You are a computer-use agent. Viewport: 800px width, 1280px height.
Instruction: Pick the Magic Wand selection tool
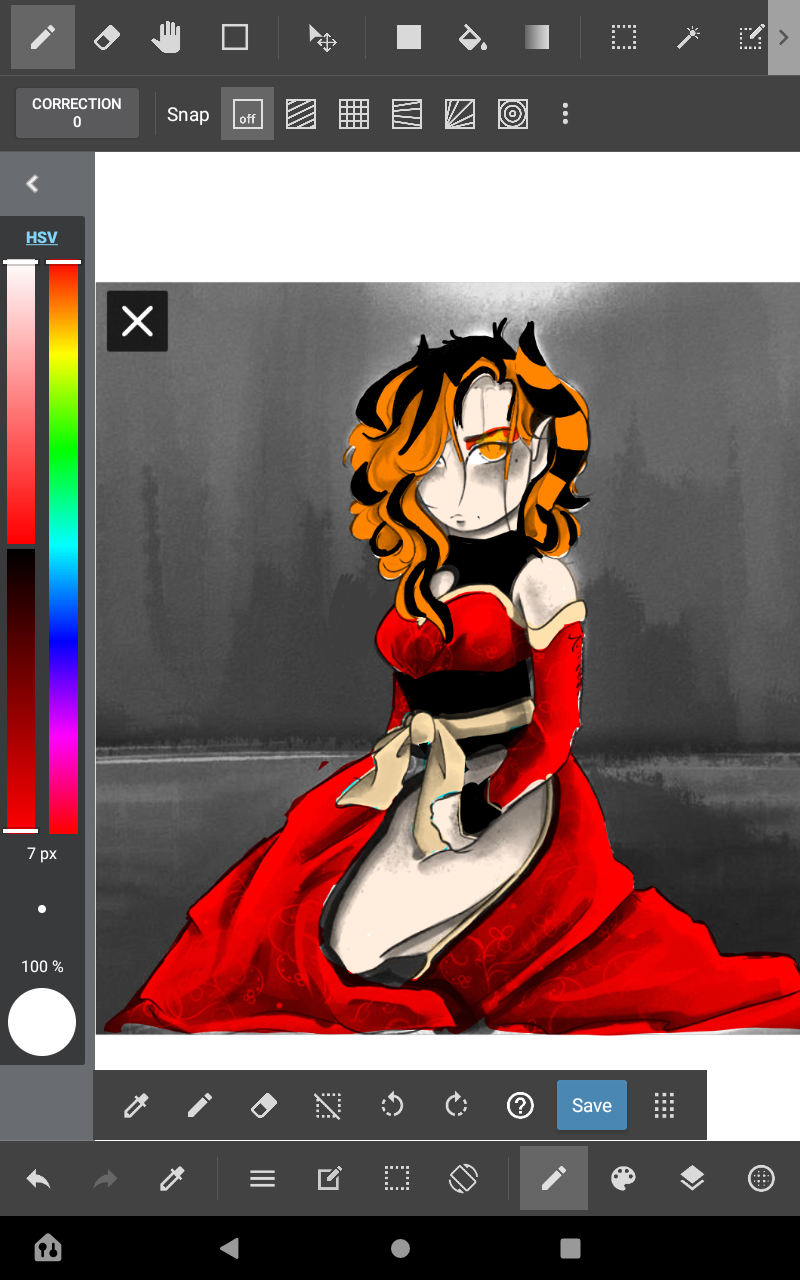pos(688,38)
